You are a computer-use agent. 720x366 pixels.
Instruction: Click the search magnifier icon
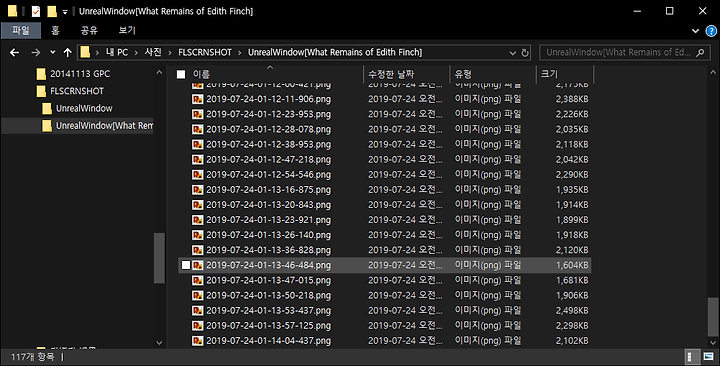[x=700, y=53]
